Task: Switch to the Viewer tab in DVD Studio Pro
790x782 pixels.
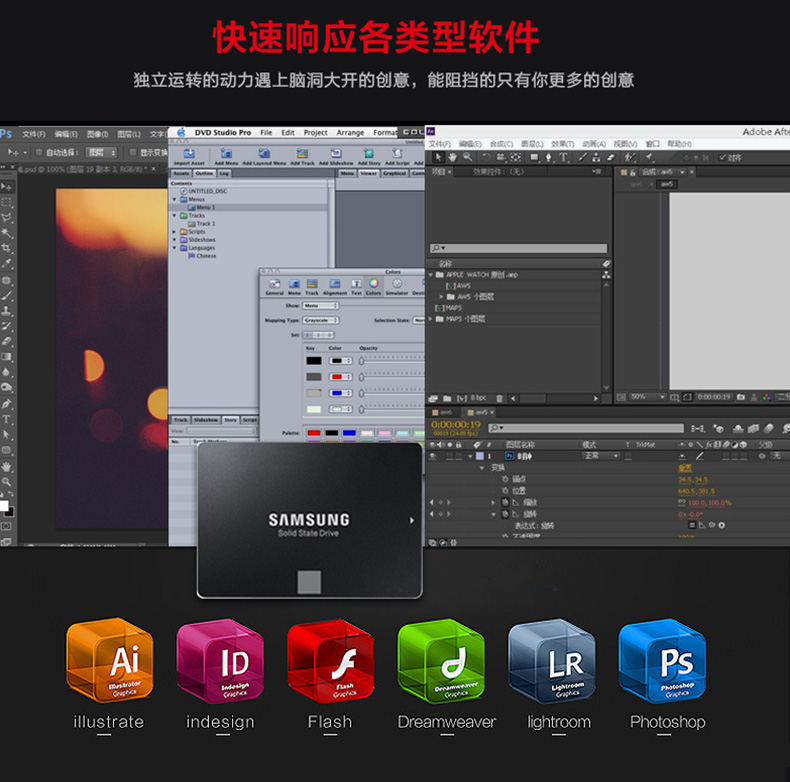Action: click(368, 173)
